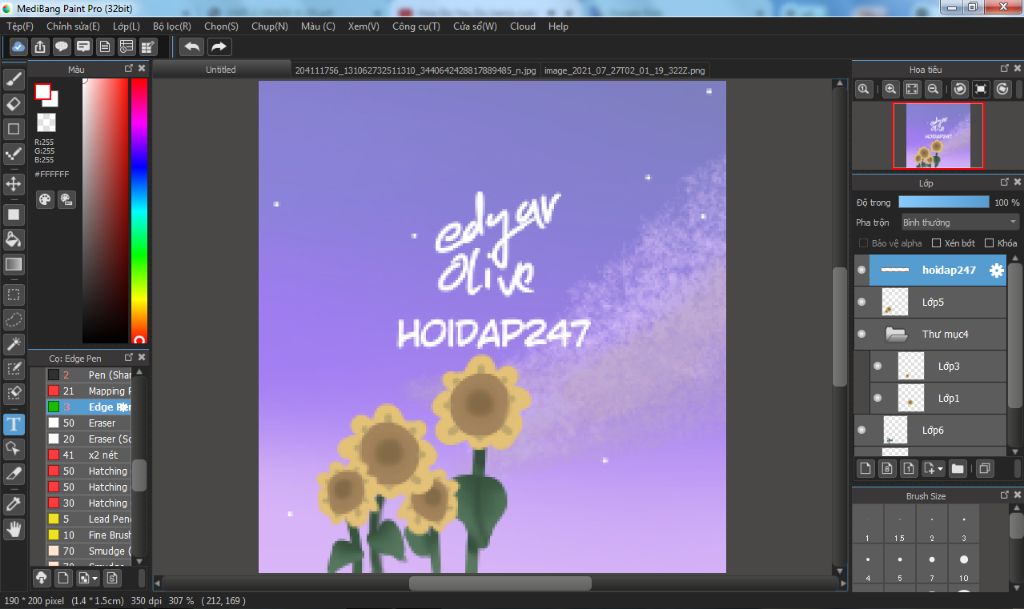The width and height of the screenshot is (1024, 609).
Task: Undock the Lớp layer panel
Action: coord(1004,182)
